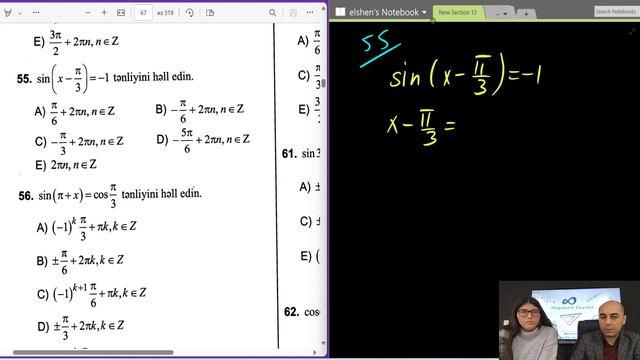The width and height of the screenshot is (640, 360).
Task: Click question 55 answer C) −π/3 + 2πn
Action: [79, 143]
